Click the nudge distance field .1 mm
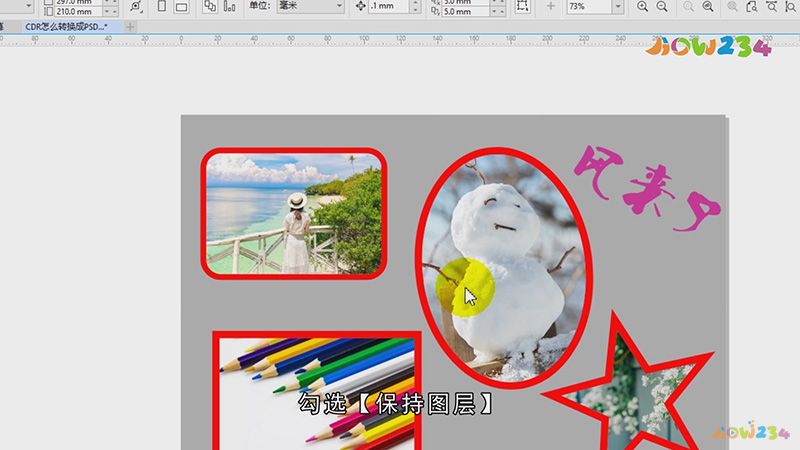800x450 pixels. click(x=389, y=6)
